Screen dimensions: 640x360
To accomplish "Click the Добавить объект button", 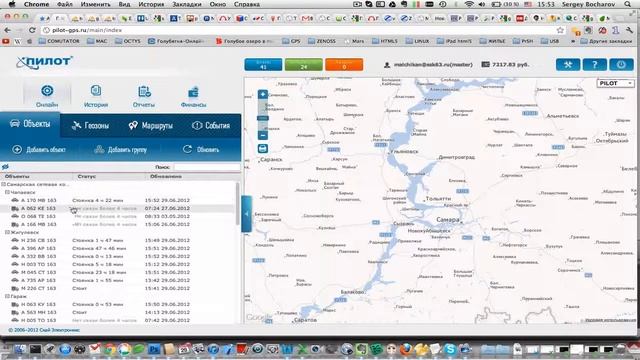I will click(40, 149).
